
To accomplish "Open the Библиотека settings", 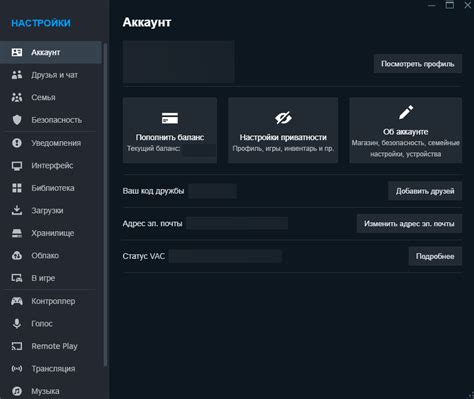I will point(51,188).
